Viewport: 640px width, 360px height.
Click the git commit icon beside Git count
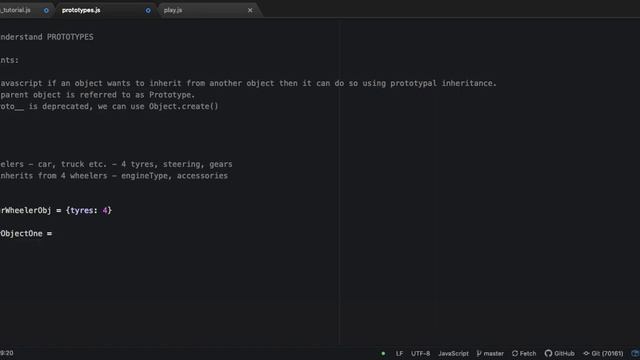[586, 353]
